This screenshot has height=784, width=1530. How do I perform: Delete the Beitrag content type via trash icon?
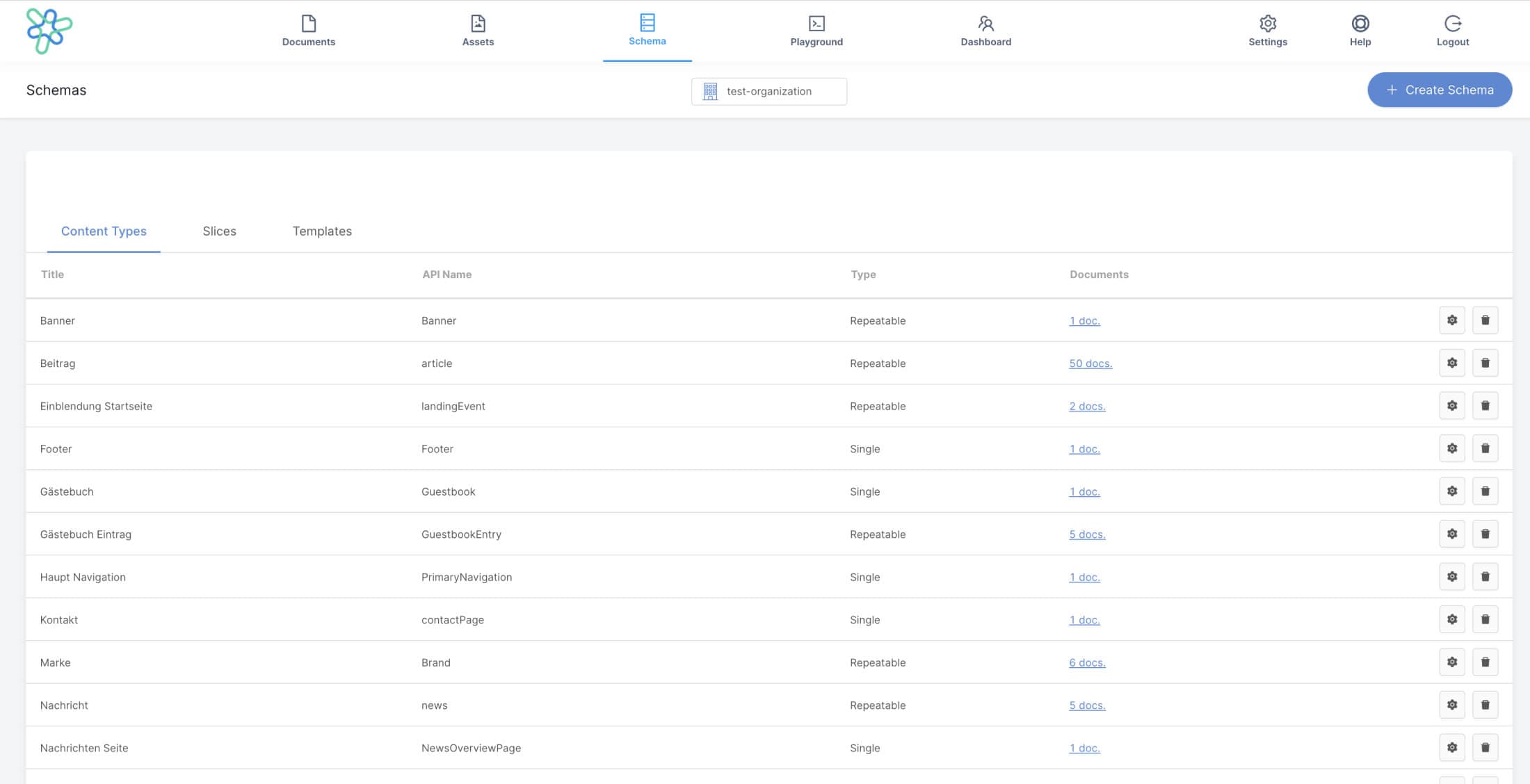tap(1486, 363)
